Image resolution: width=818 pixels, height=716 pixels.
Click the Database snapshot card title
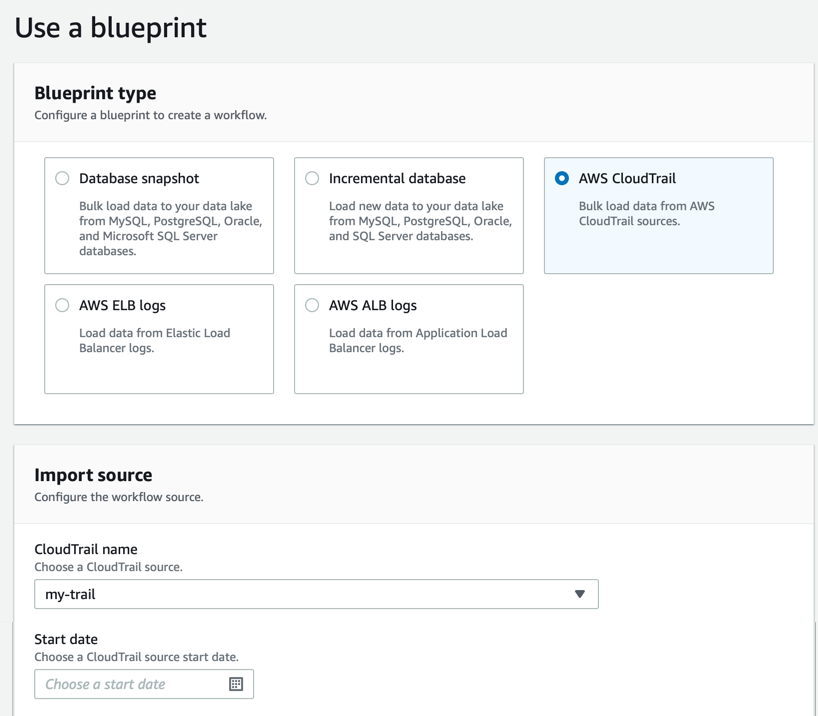coord(139,178)
